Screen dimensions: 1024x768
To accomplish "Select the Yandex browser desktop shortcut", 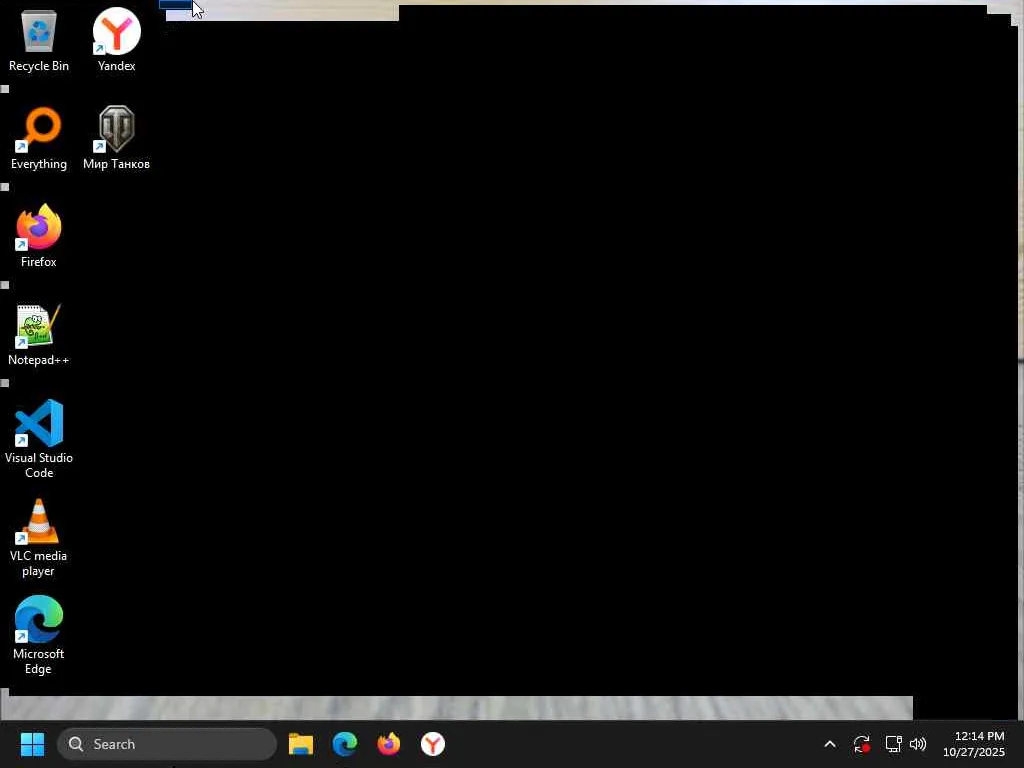I will pyautogui.click(x=116, y=40).
